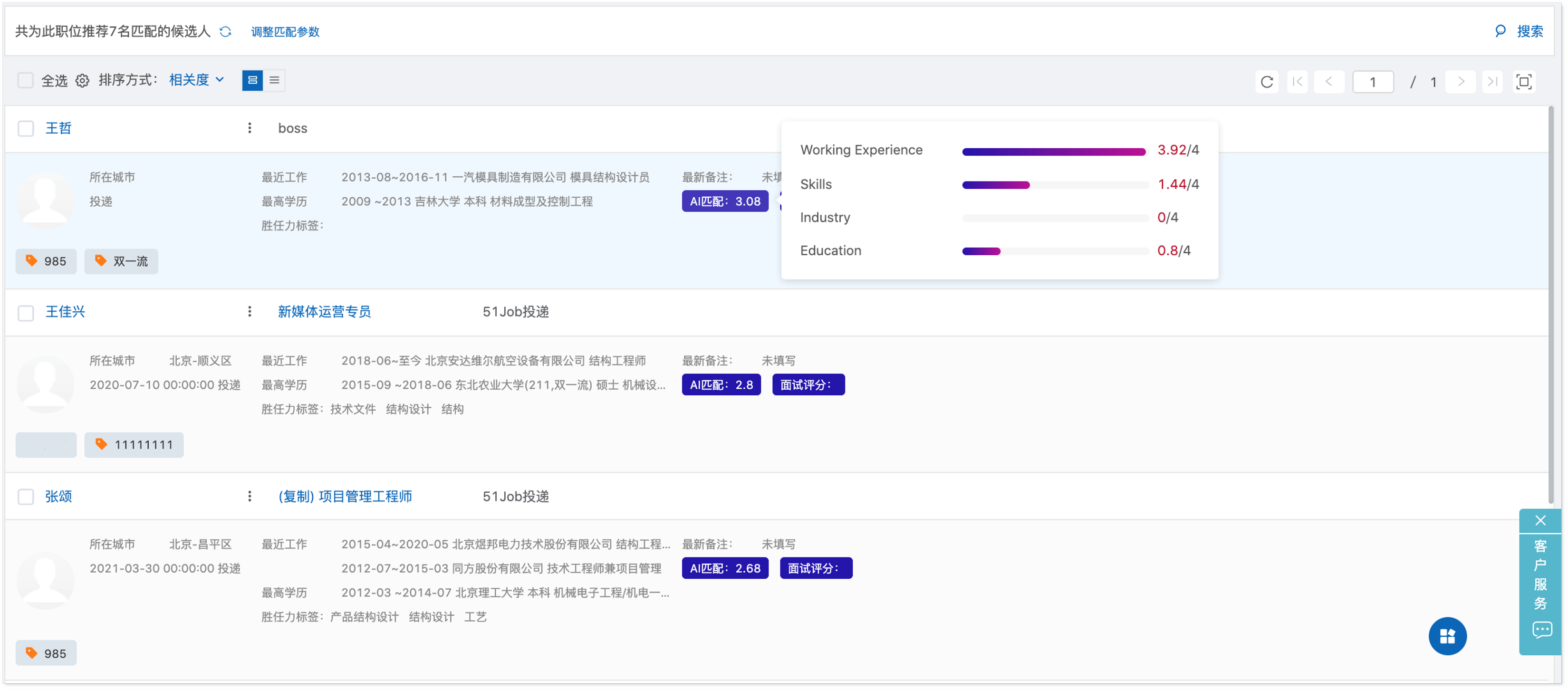The width and height of the screenshot is (1568, 690).
Task: Open three-dot menu for 王哲
Action: coord(250,128)
